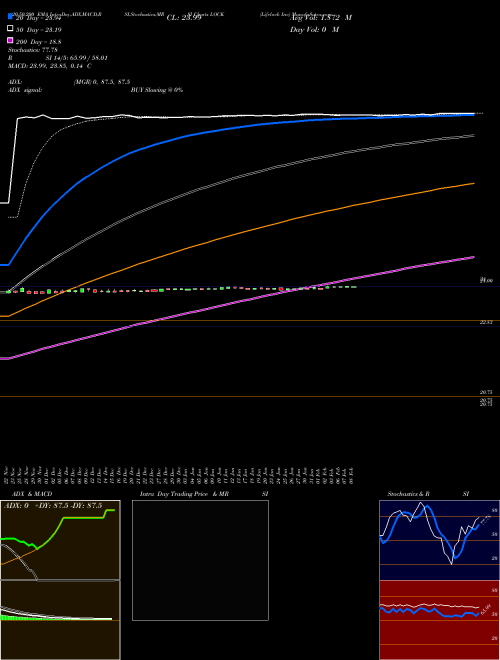Click the 'Stochastics: 77.78' reading

(x=33, y=50)
